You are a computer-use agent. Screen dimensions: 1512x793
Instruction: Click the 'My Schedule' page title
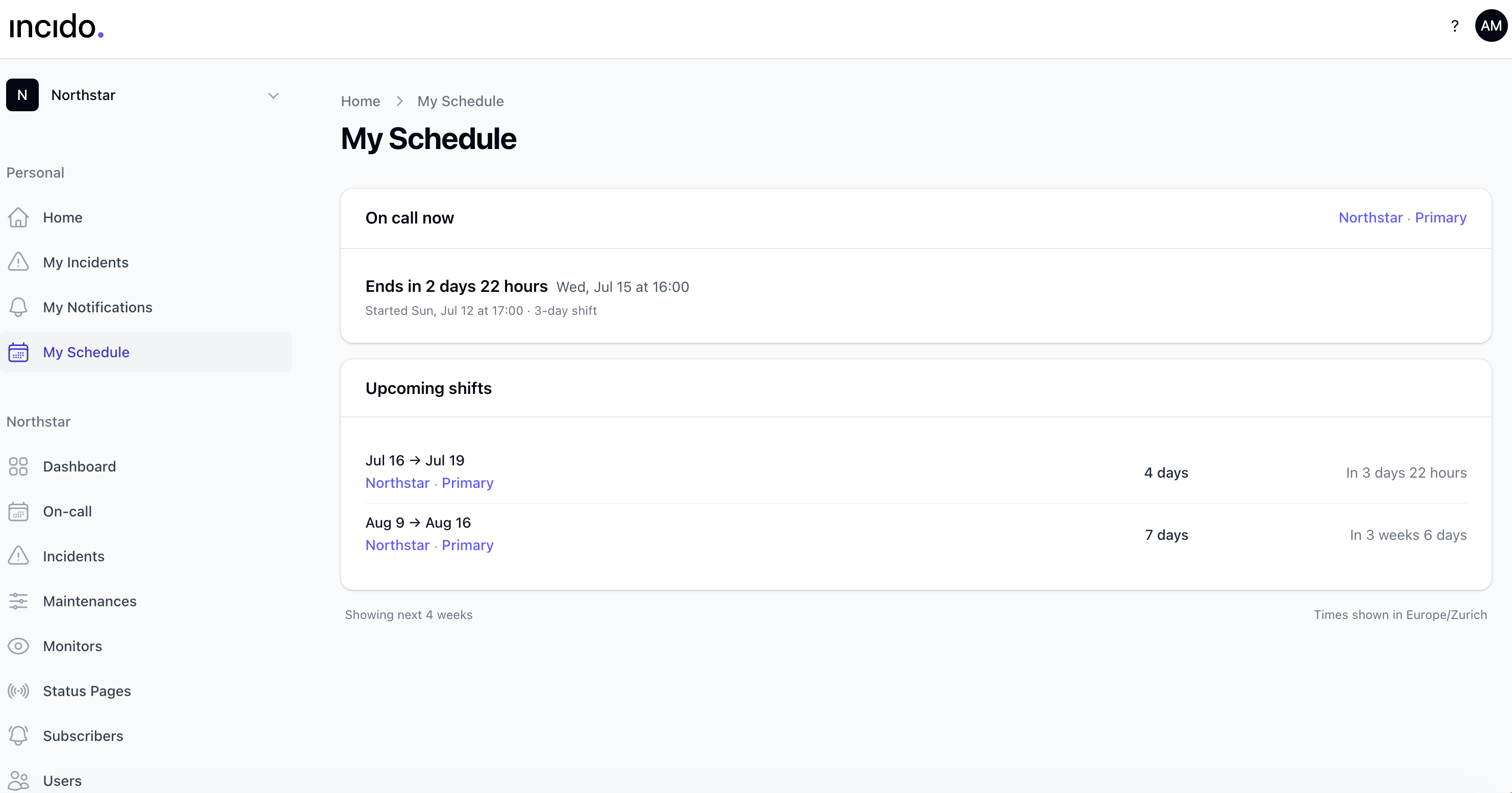[x=429, y=139]
